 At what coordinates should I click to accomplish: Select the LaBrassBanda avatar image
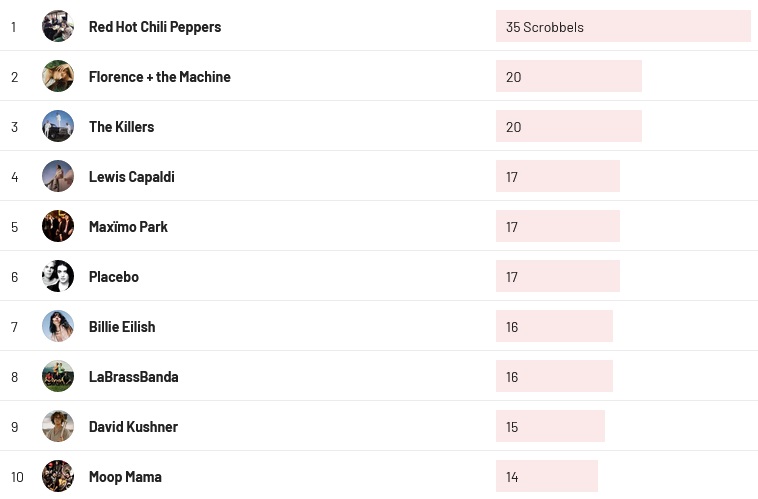click(x=58, y=377)
